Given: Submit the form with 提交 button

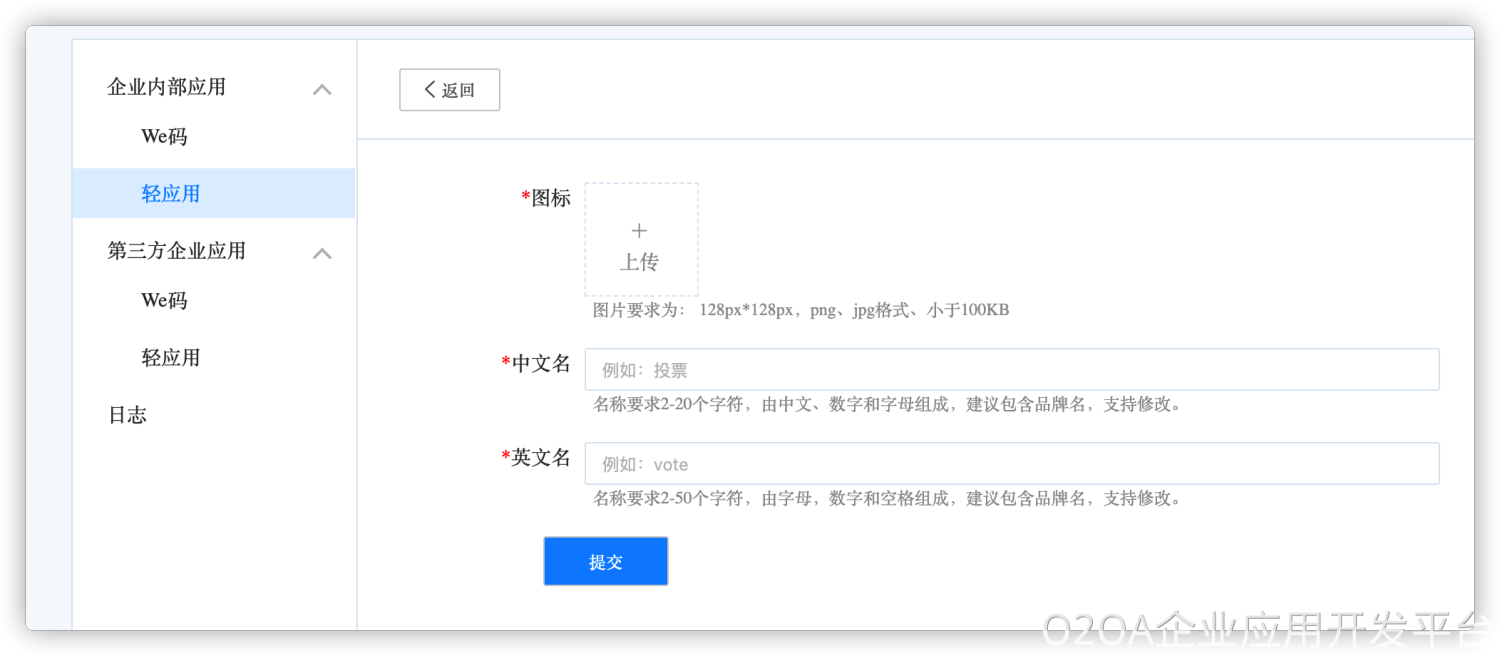Looking at the screenshot, I should (605, 562).
